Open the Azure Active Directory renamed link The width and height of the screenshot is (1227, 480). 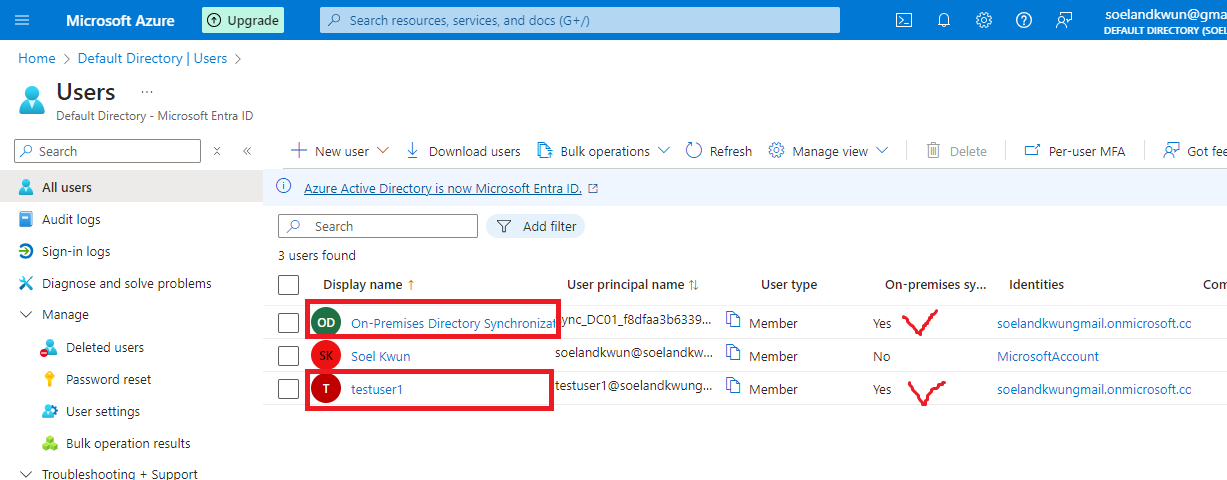pyautogui.click(x=443, y=188)
